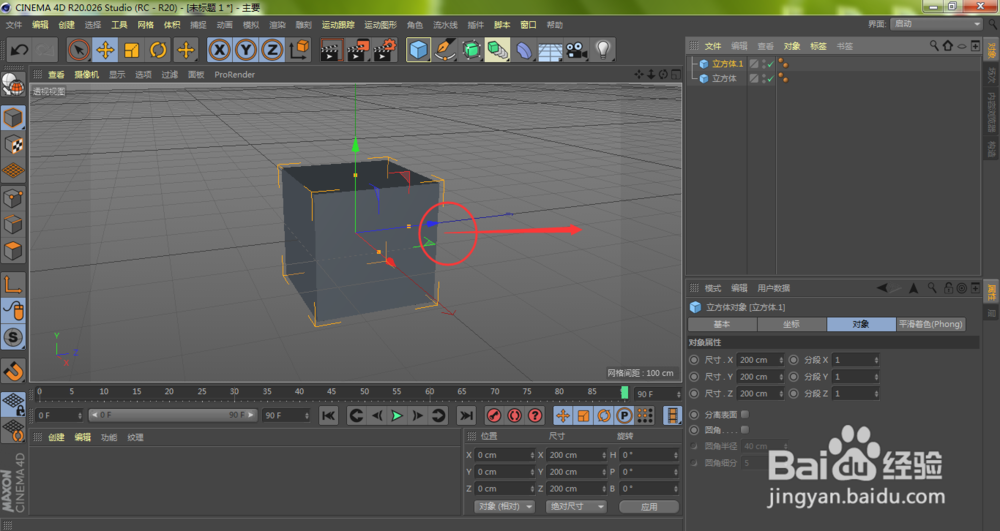Open the 文件 menu in menu bar

pos(13,25)
